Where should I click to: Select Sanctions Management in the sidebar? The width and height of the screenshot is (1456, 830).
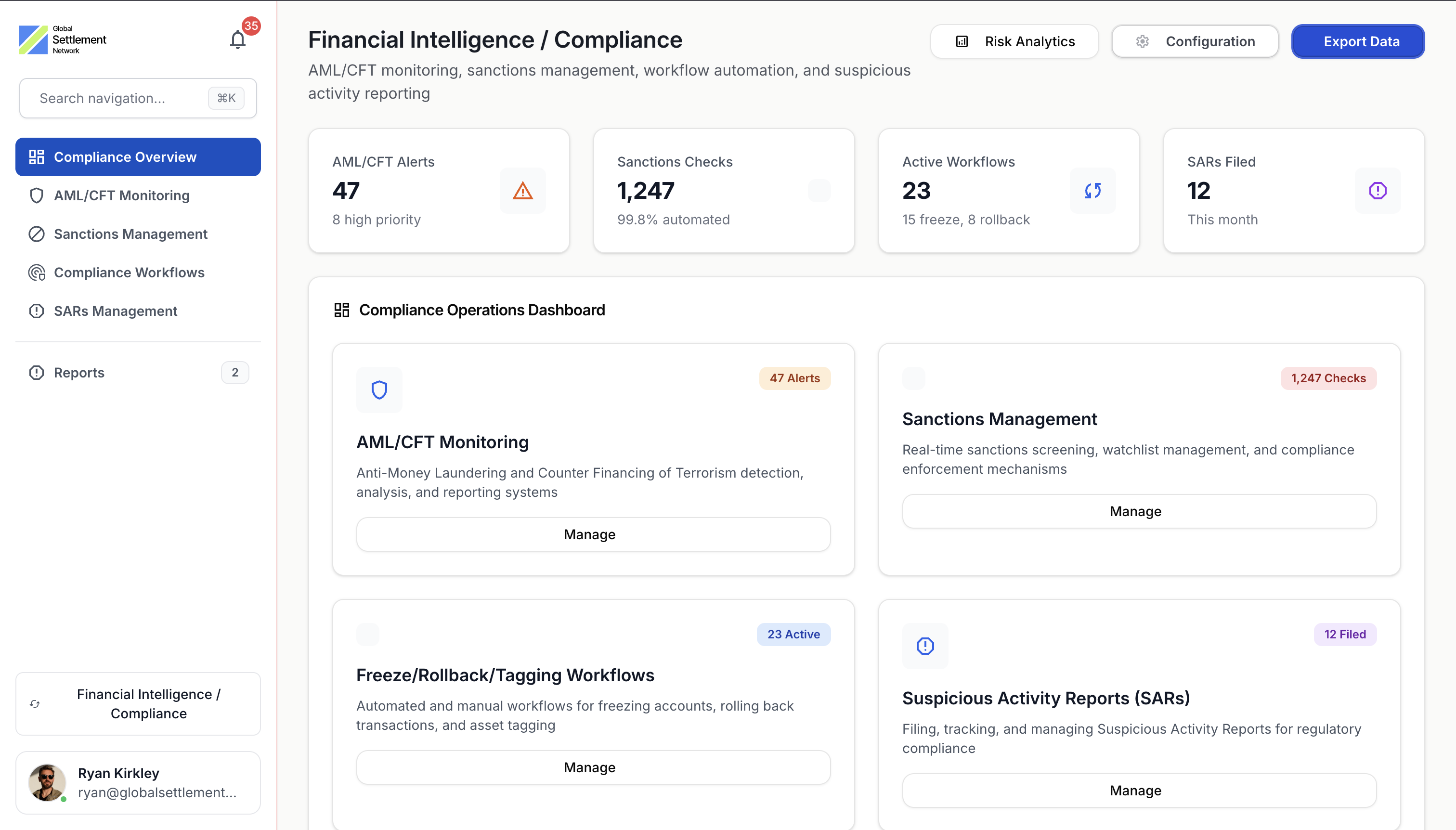(130, 233)
